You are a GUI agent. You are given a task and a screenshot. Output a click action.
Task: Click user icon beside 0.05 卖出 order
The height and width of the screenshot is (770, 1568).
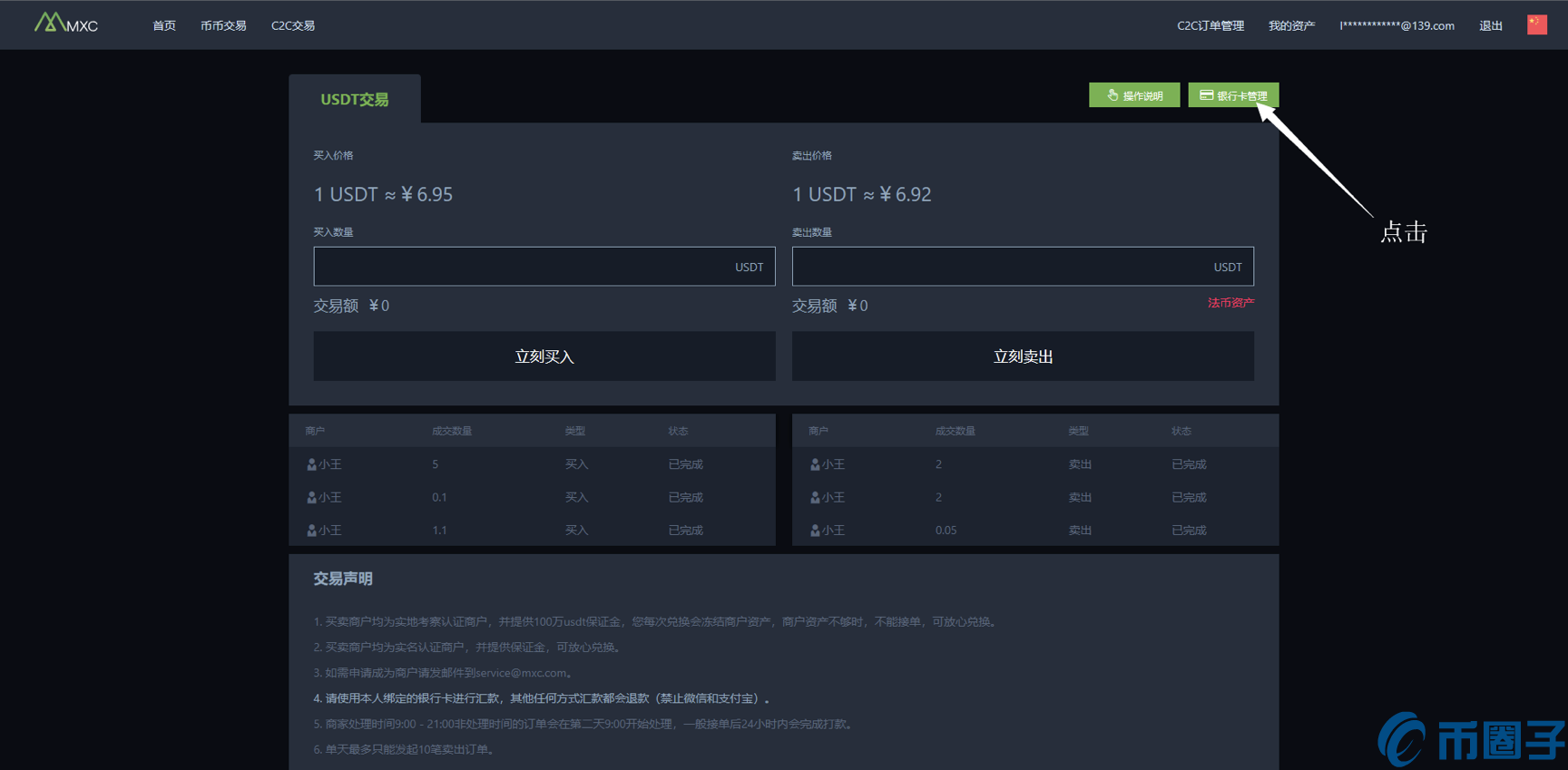coord(815,531)
